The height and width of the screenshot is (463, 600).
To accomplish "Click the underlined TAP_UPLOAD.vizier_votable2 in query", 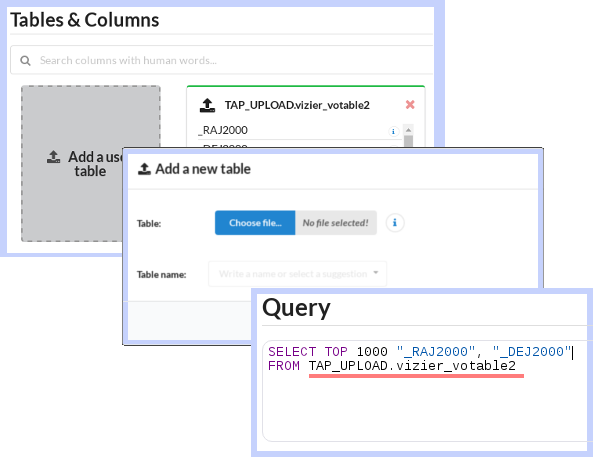I will (x=412, y=366).
